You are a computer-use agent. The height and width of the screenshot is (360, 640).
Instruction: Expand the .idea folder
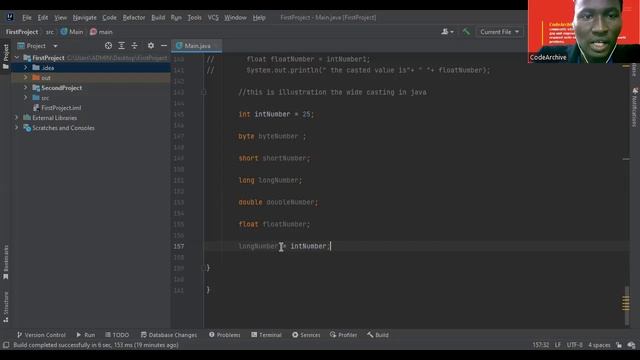click(x=25, y=68)
